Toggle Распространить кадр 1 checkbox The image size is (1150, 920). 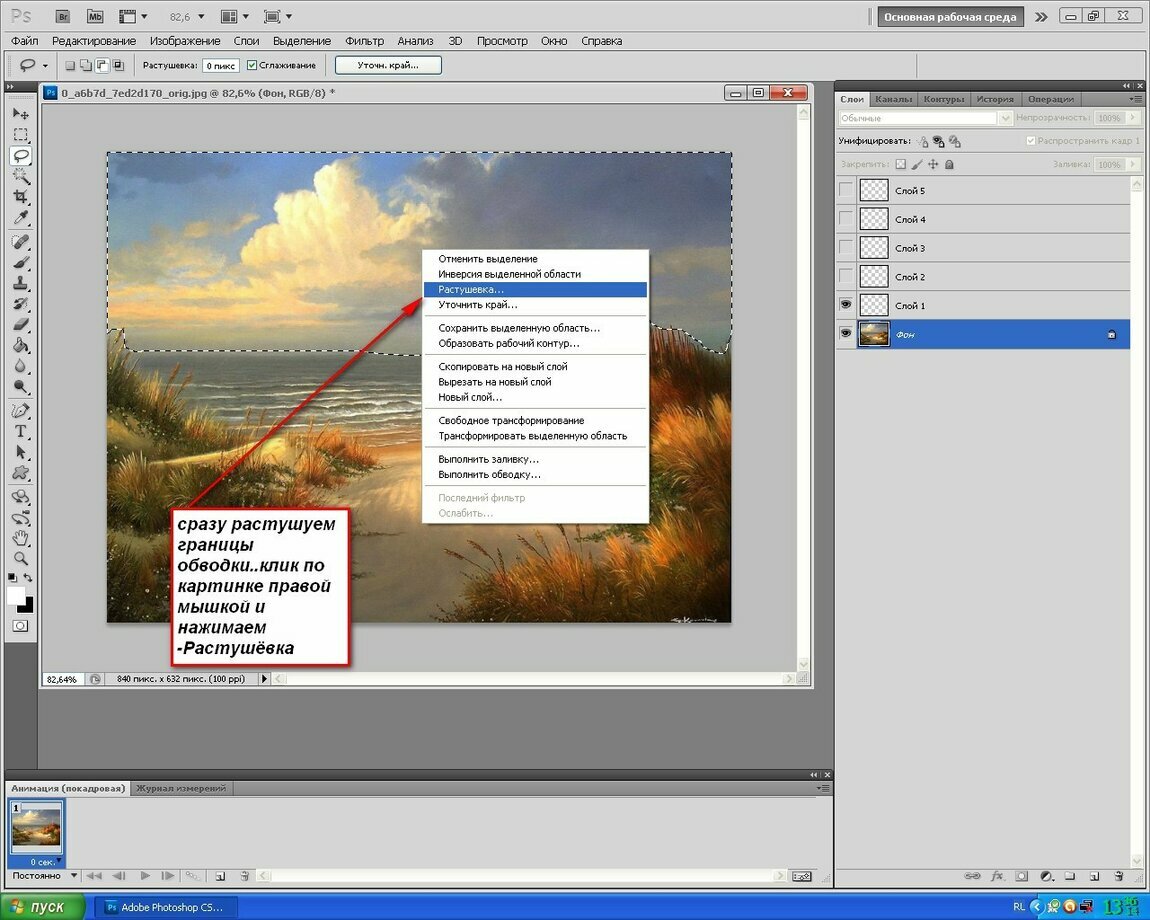1030,141
